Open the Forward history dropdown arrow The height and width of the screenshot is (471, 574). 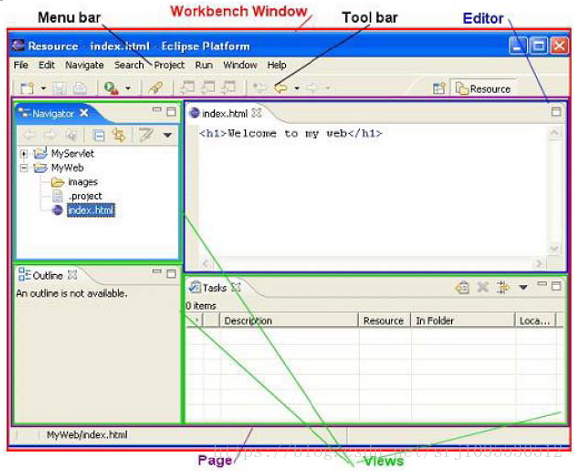tap(328, 88)
